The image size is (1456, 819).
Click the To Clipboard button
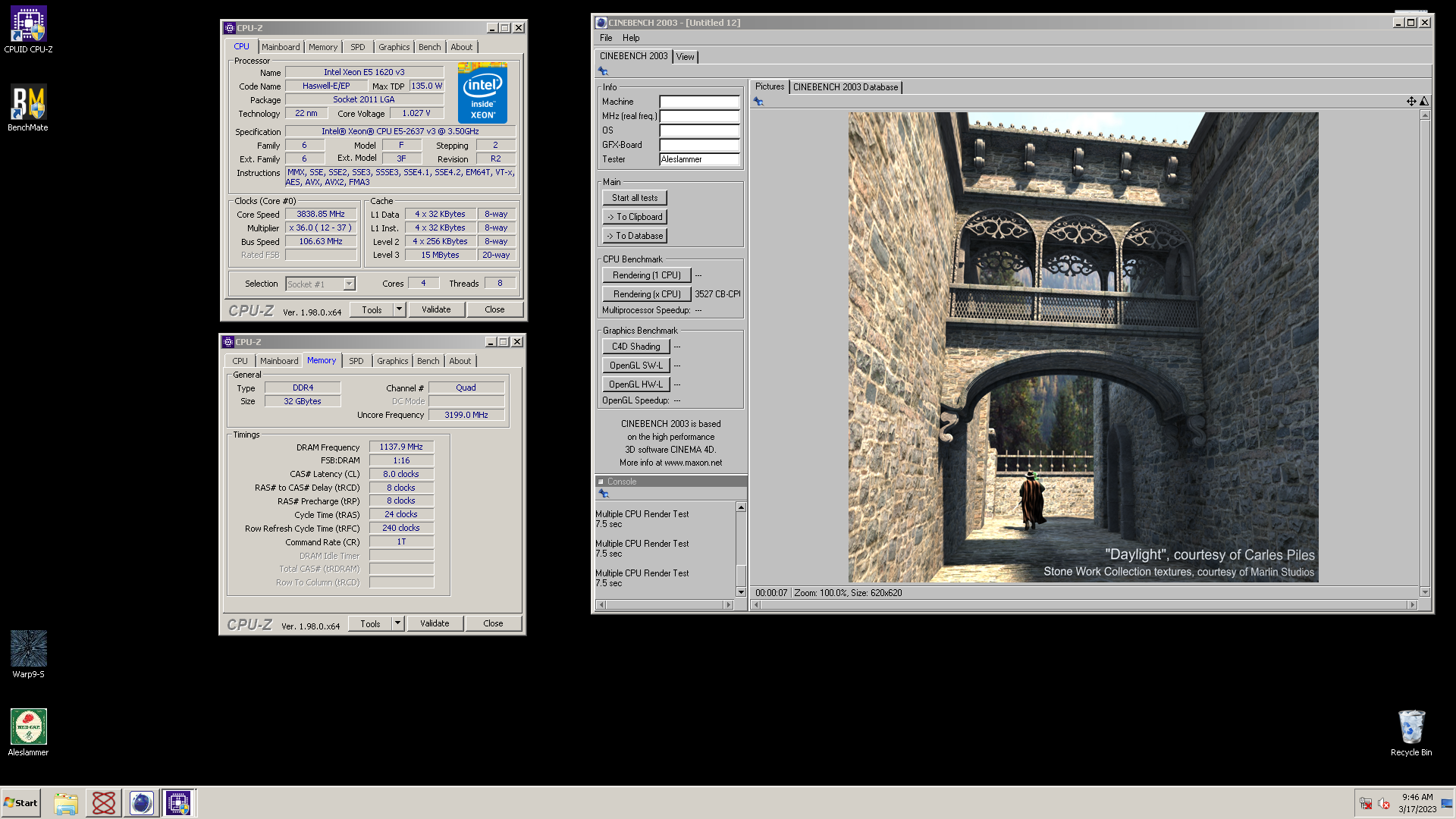635,217
